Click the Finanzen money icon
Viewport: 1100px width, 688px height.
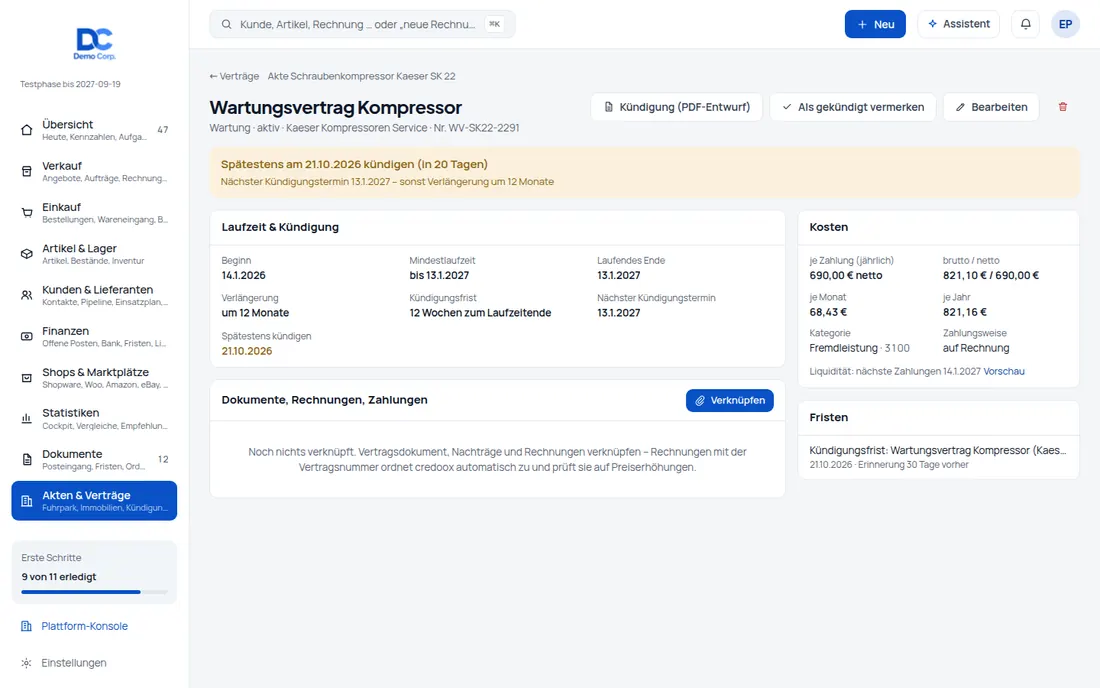point(27,337)
